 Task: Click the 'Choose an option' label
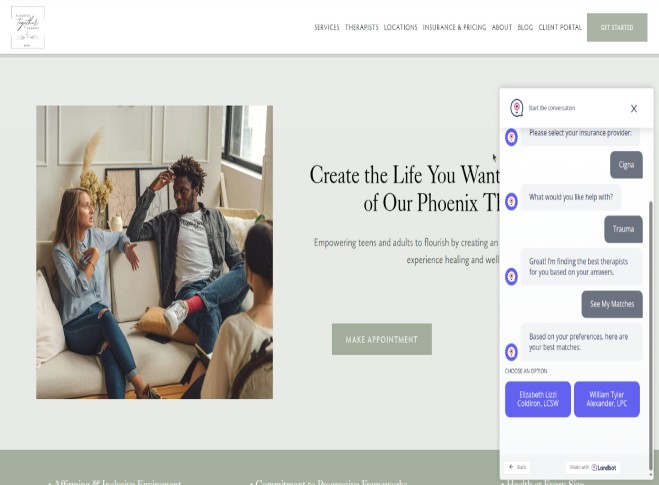click(x=526, y=371)
